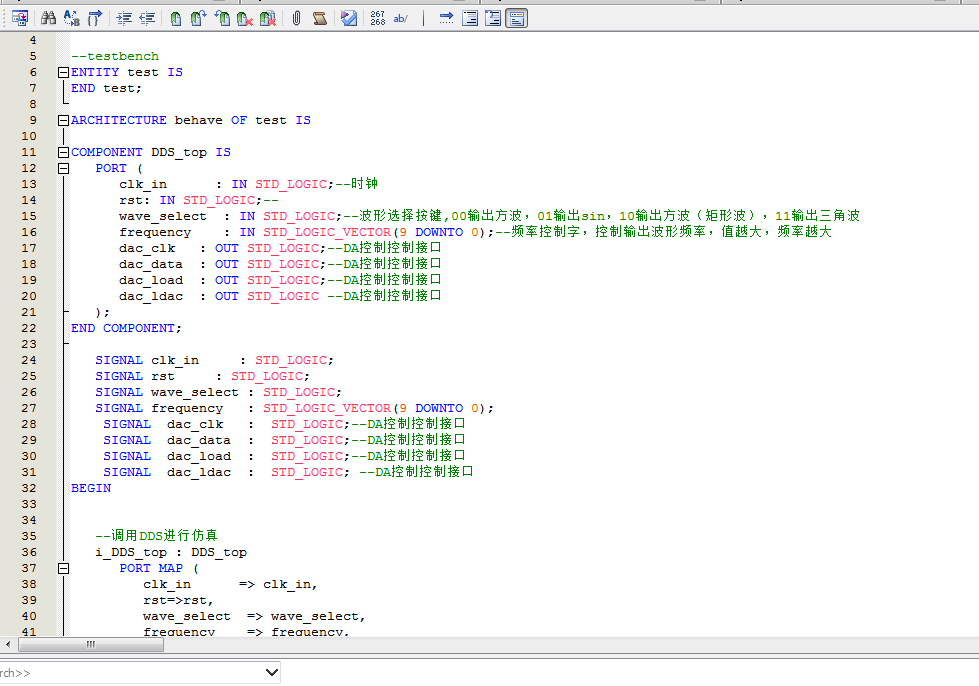Screen dimensions: 979x686
Task: Collapse the PORT MAP section fold
Action: point(64,568)
